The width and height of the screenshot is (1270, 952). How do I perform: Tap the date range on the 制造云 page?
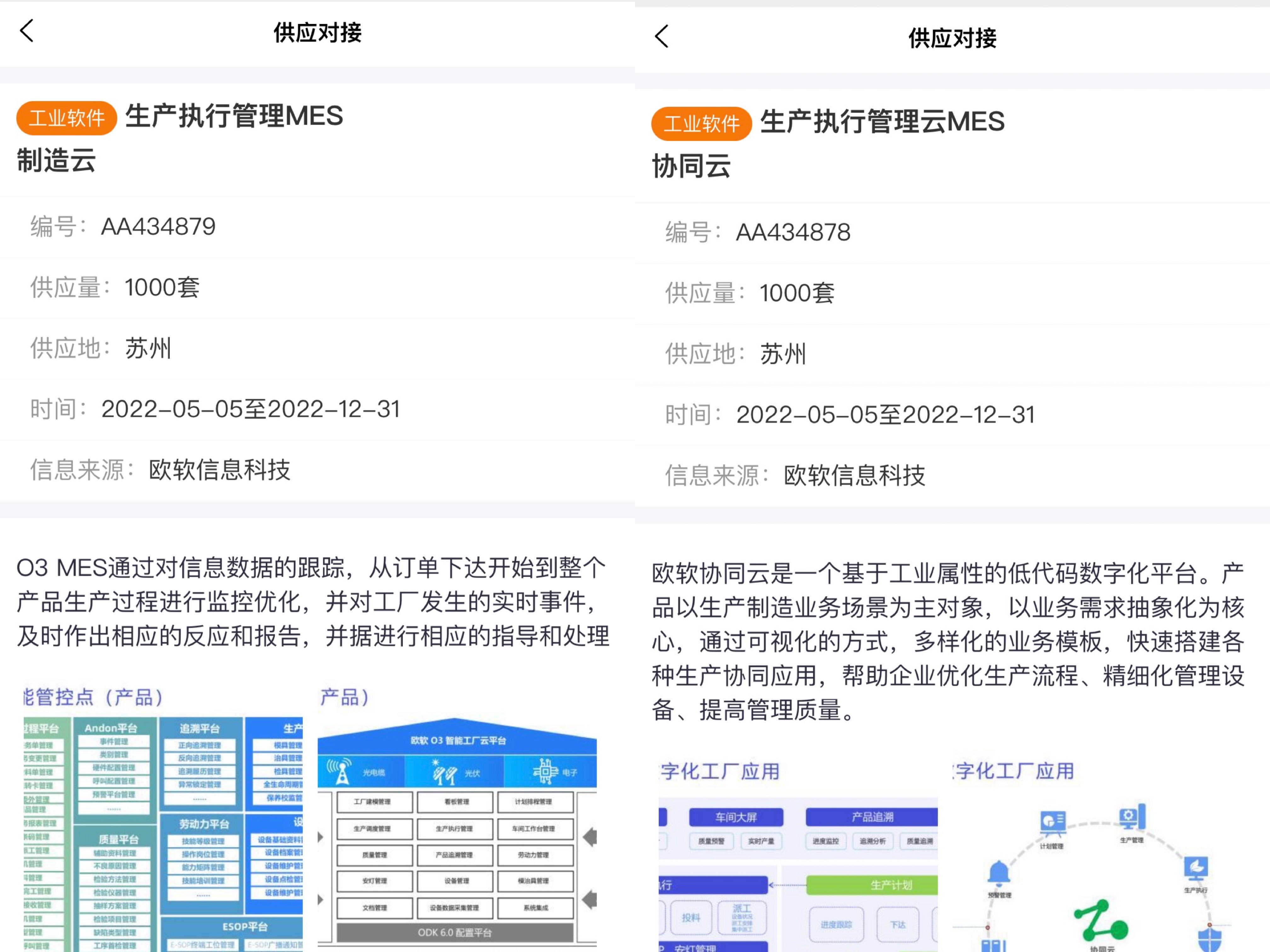[x=250, y=410]
